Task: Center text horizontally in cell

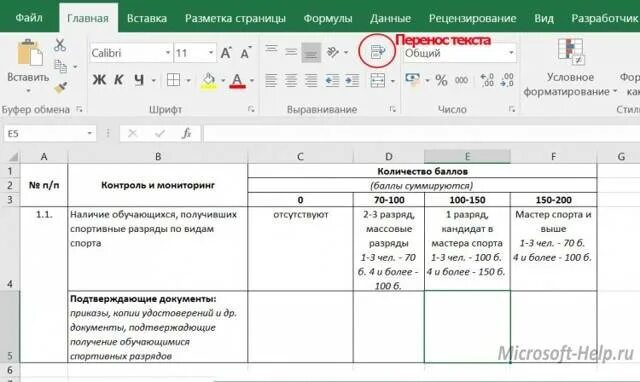Action: pyautogui.click(x=291, y=80)
